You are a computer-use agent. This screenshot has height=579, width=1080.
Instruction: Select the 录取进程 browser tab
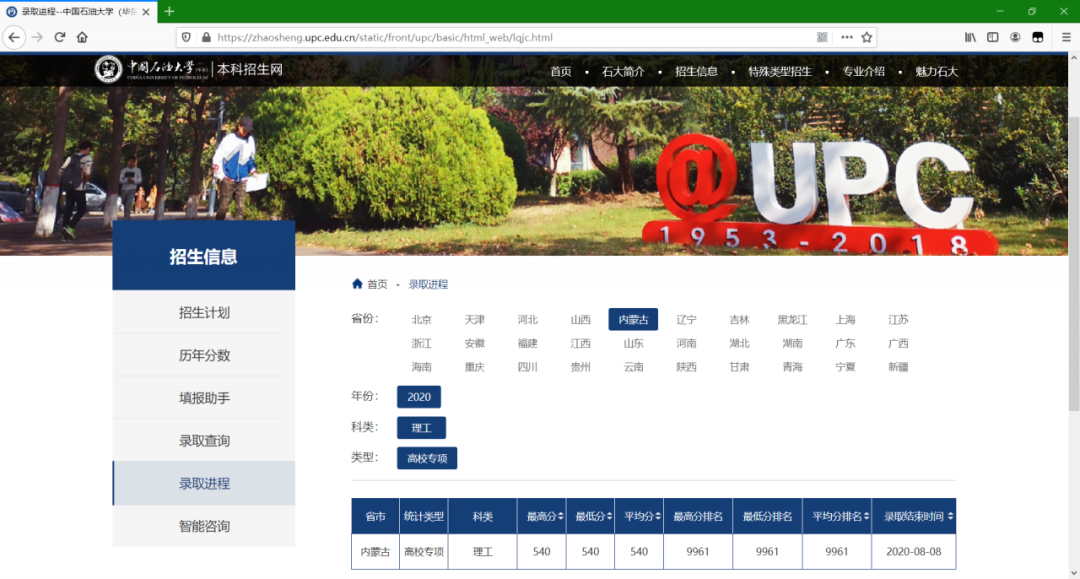pos(70,12)
